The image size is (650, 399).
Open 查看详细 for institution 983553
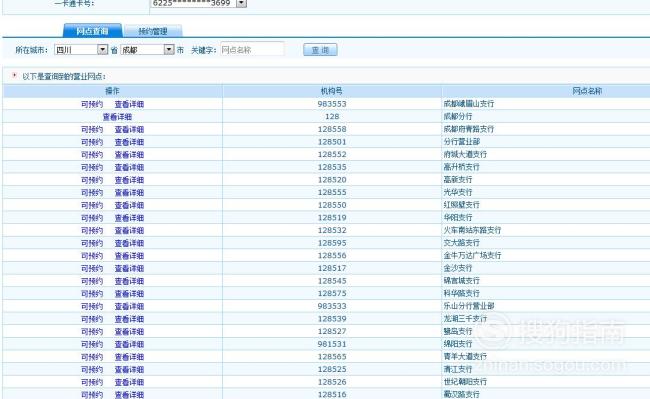[129, 104]
